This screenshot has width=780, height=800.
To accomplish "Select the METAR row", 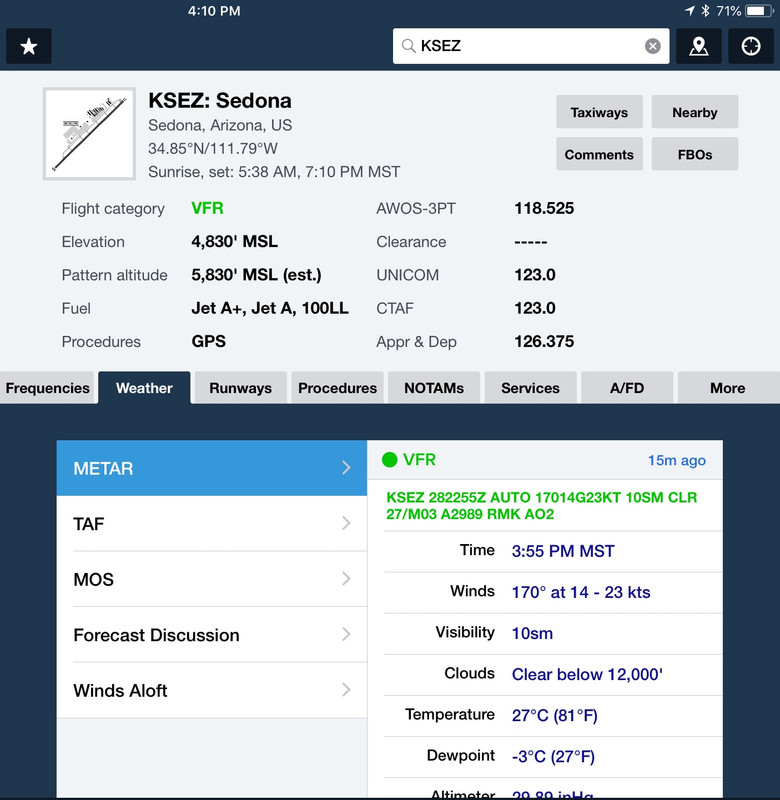I will click(x=212, y=468).
